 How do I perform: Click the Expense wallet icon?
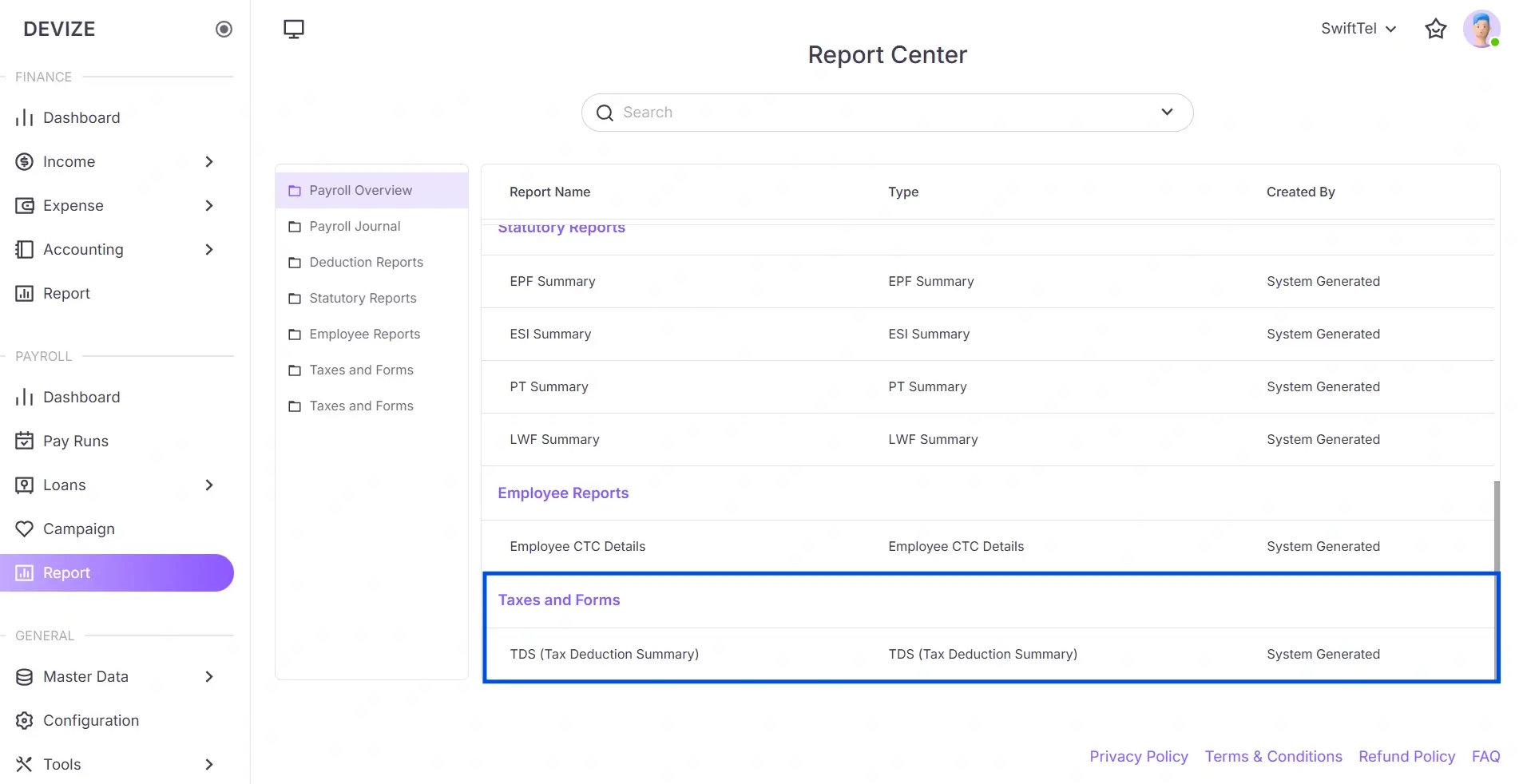(25, 206)
